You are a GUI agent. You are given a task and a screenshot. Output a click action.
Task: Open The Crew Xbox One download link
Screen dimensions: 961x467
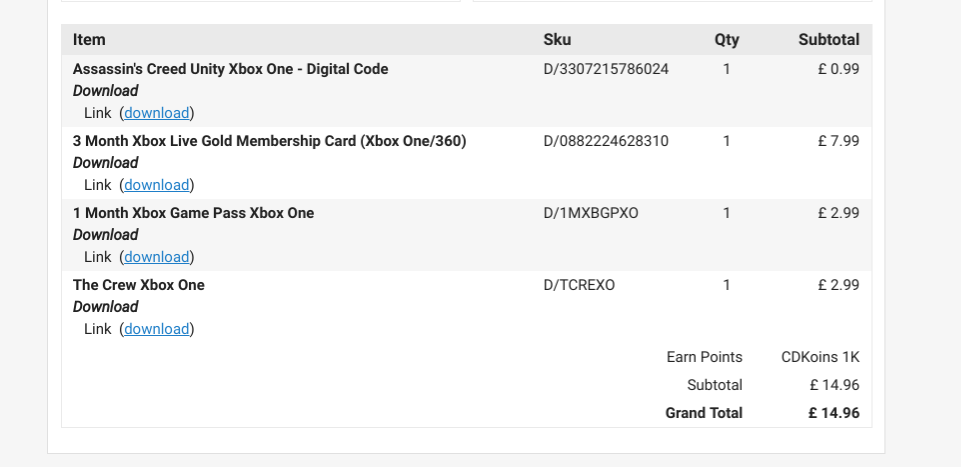coord(156,329)
